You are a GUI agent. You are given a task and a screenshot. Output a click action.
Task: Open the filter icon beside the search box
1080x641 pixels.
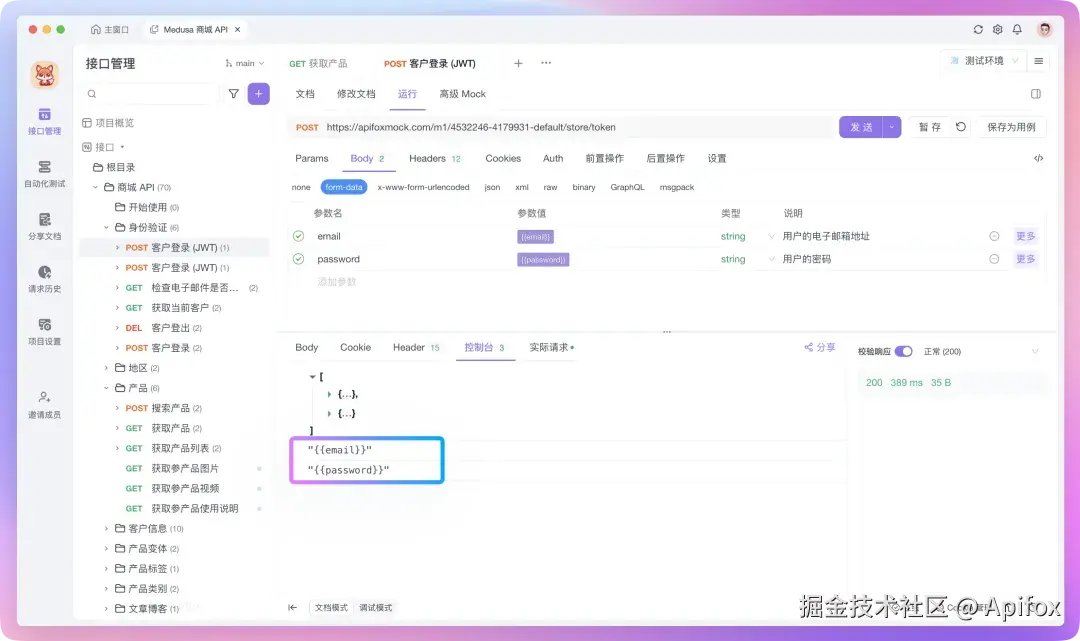(236, 92)
